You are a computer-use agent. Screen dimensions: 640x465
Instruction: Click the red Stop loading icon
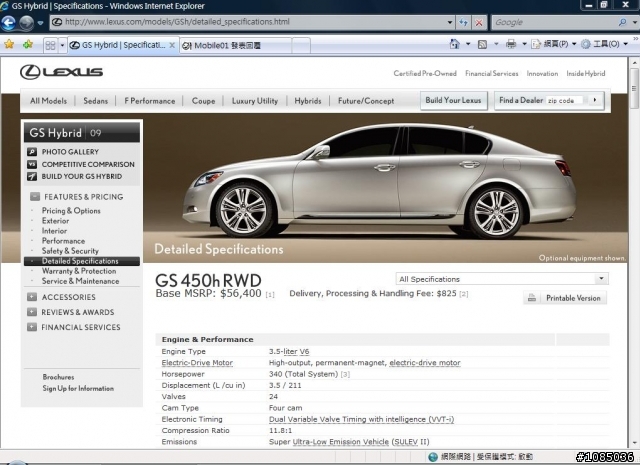(479, 22)
